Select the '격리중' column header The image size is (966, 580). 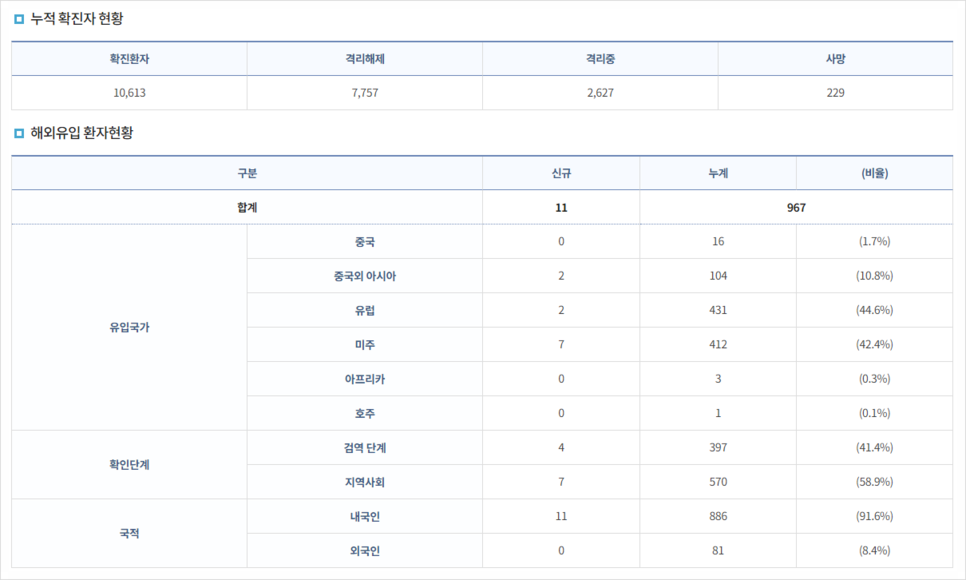600,59
